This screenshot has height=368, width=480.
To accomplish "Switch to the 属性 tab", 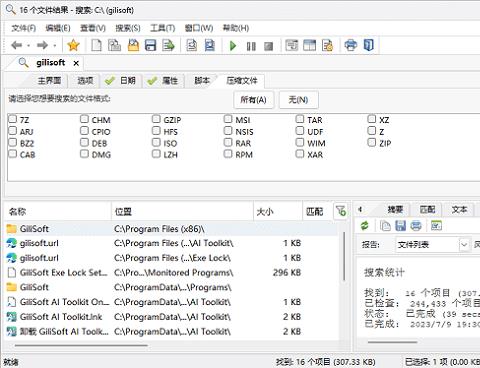I will point(164,81).
